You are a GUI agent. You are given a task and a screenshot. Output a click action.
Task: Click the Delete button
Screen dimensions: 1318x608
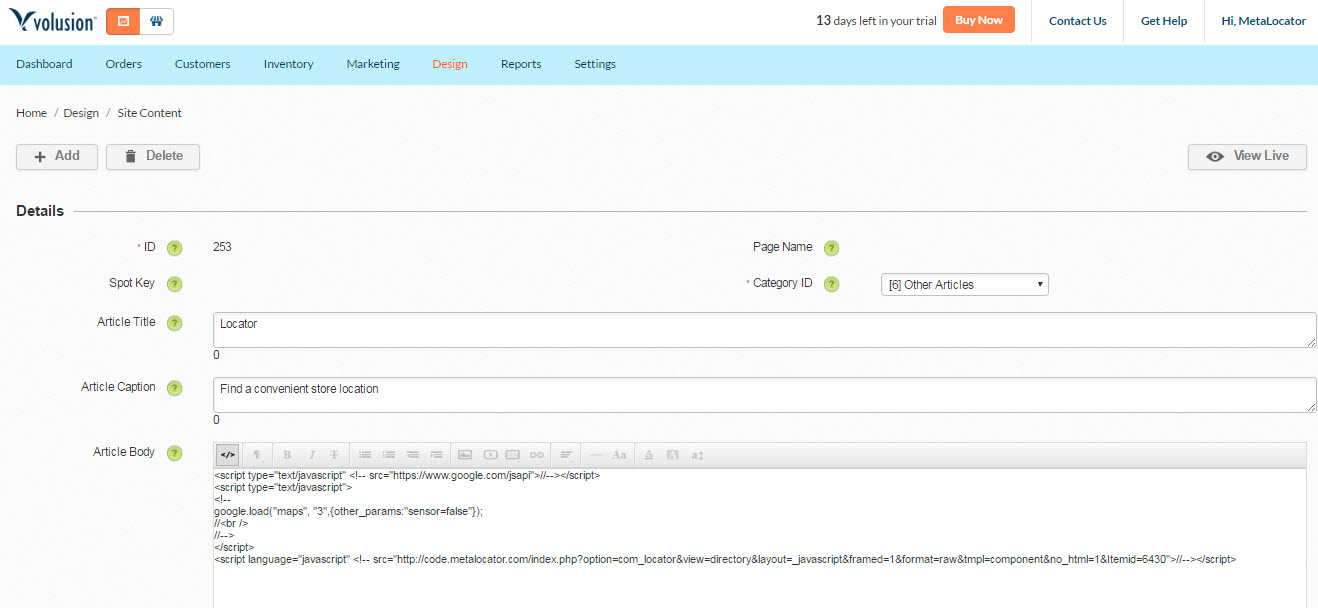point(153,157)
